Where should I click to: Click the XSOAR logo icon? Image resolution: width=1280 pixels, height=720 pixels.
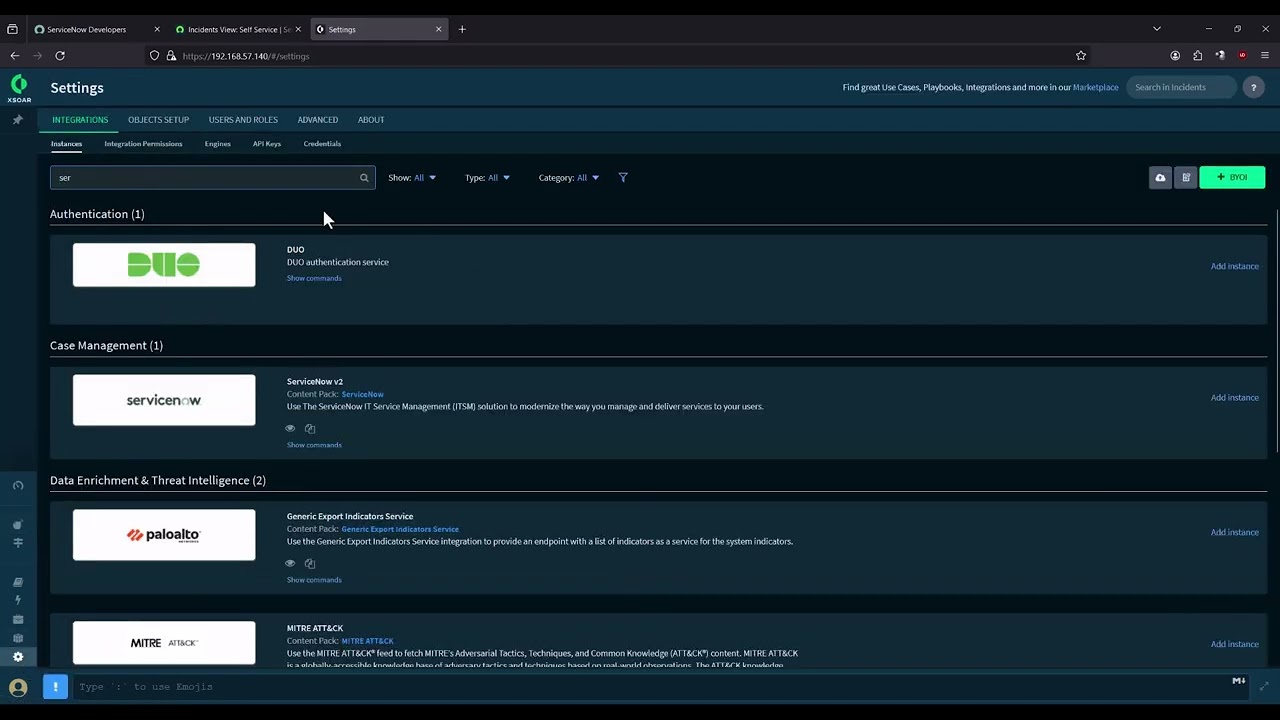(18, 88)
